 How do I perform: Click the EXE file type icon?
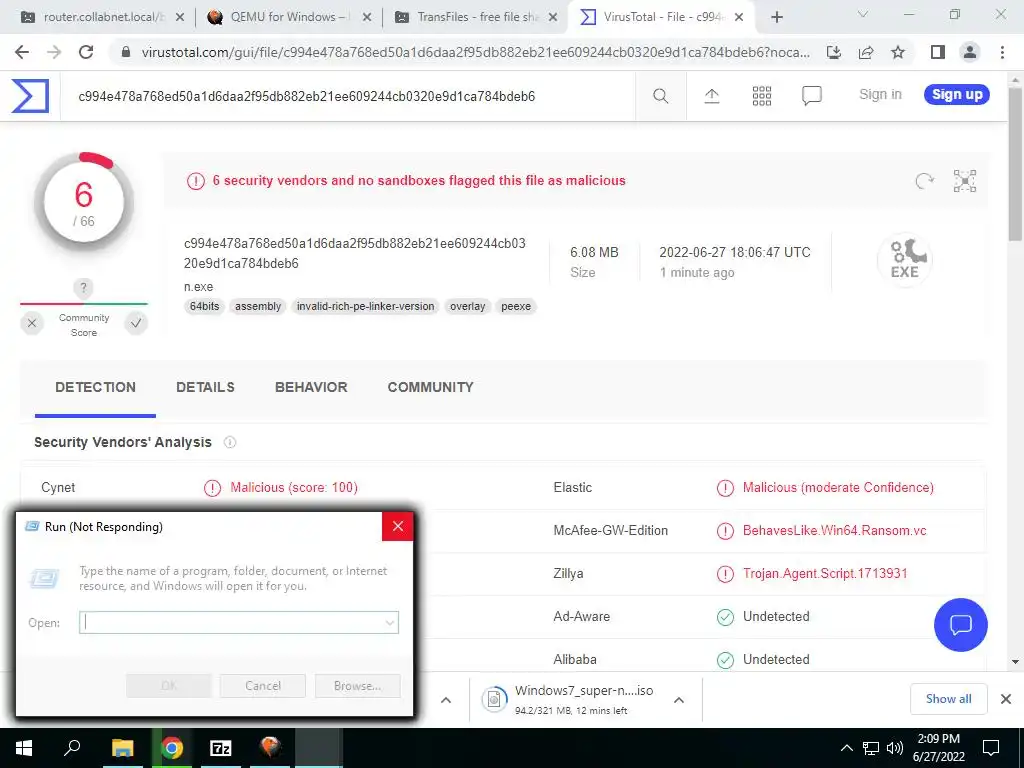point(904,259)
